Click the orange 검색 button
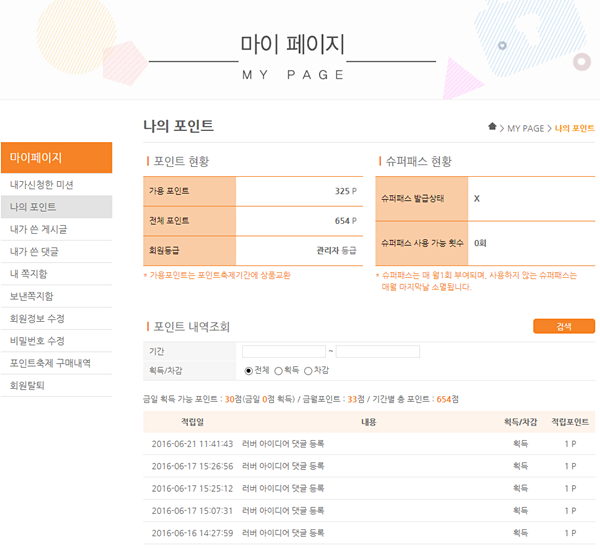 564,327
